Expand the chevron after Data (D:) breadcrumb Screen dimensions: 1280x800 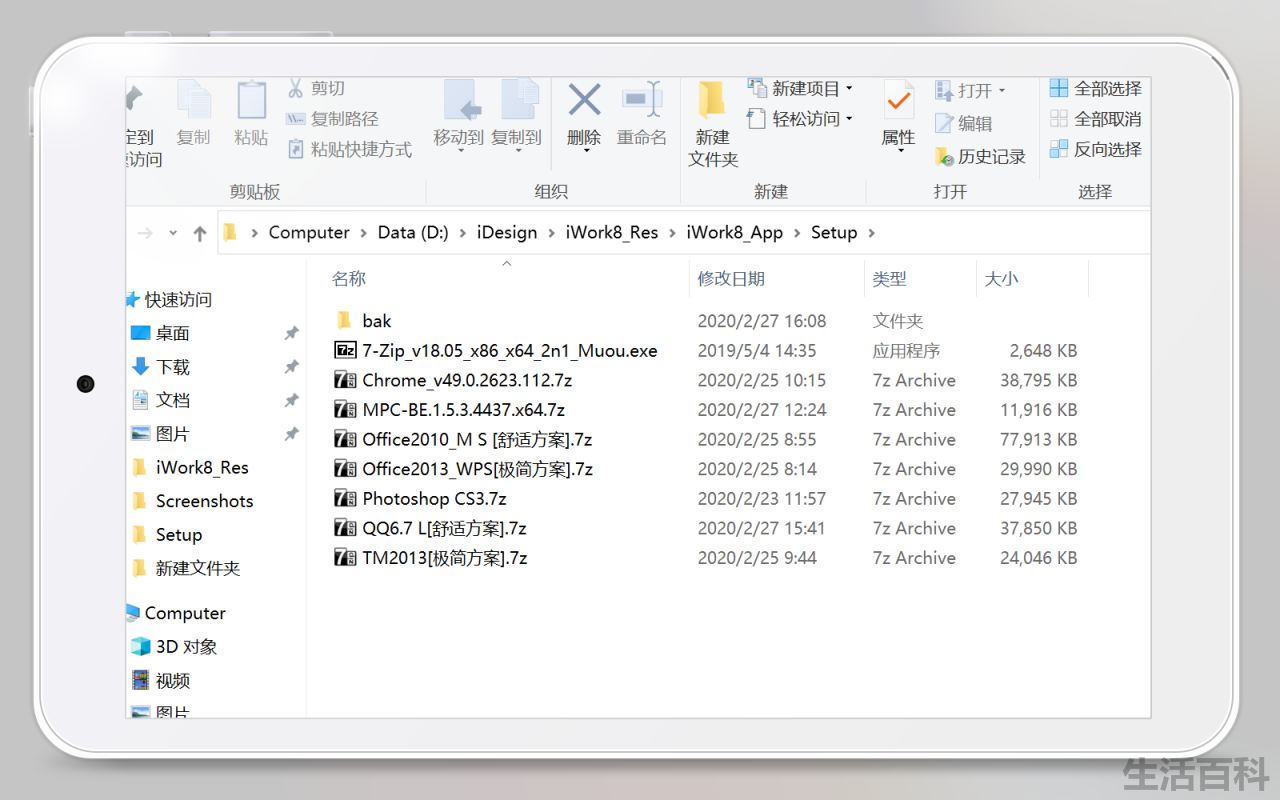click(463, 233)
